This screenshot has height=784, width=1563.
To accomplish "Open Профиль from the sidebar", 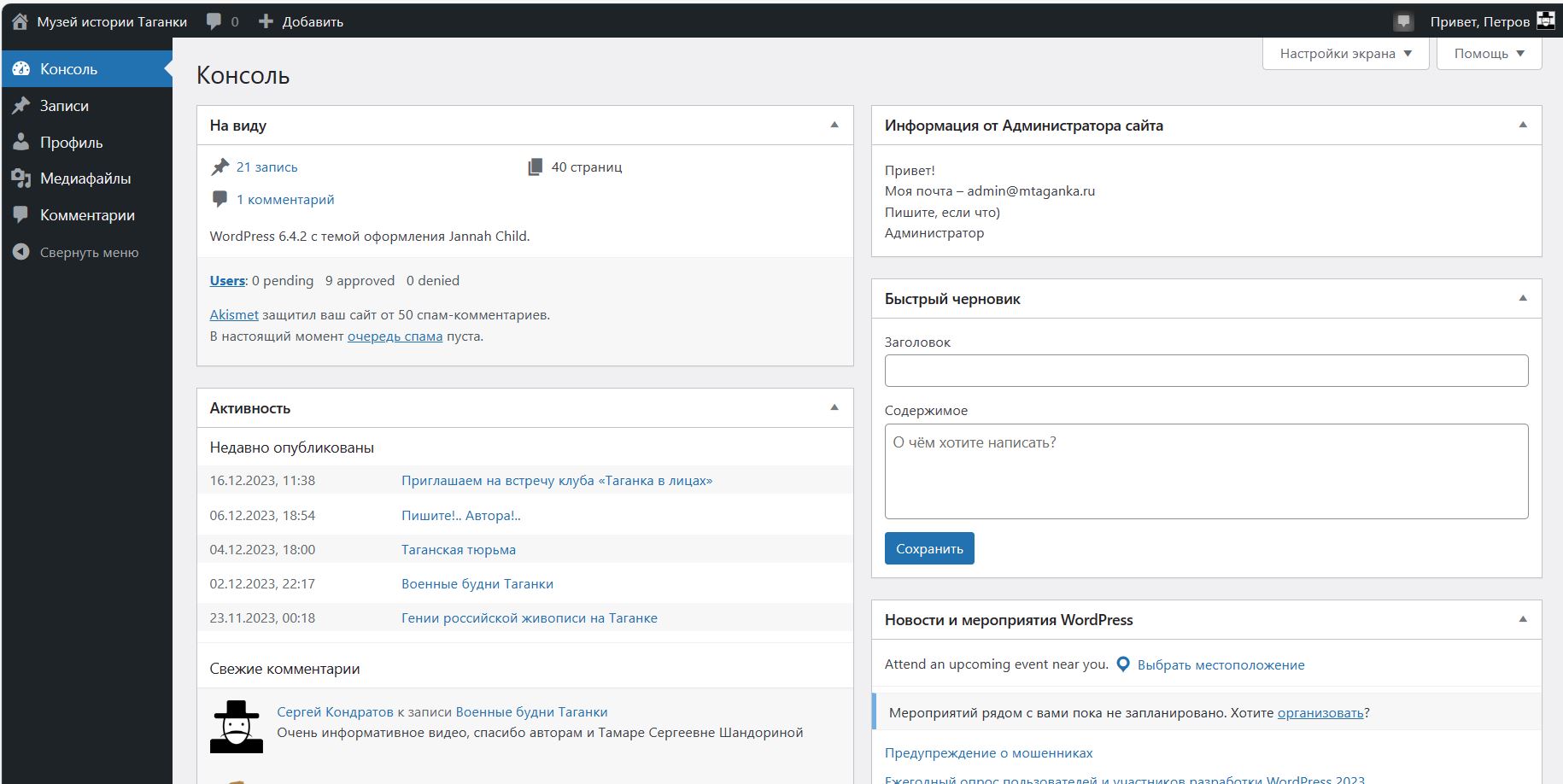I will [x=87, y=142].
